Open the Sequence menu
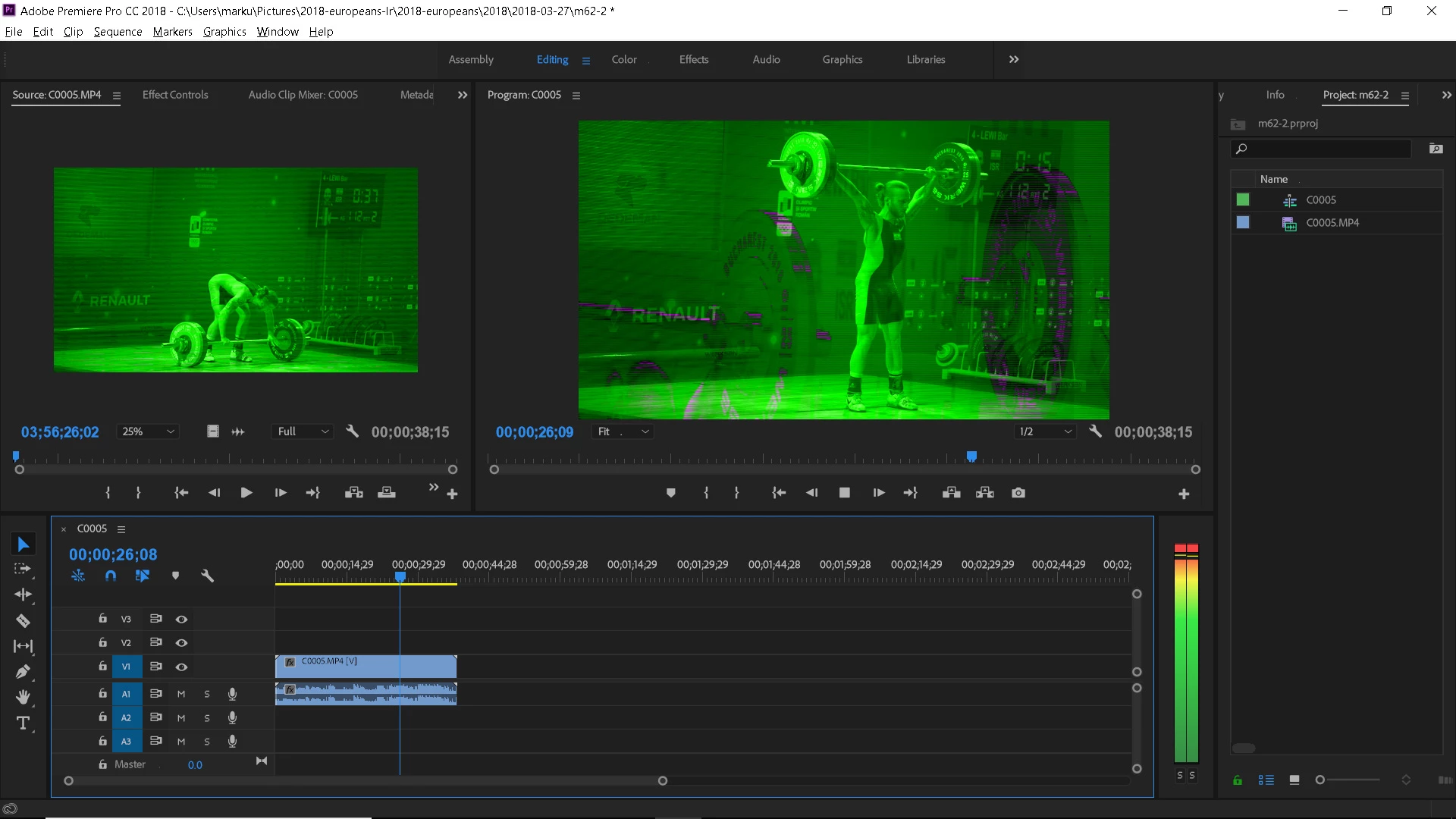 [x=118, y=32]
